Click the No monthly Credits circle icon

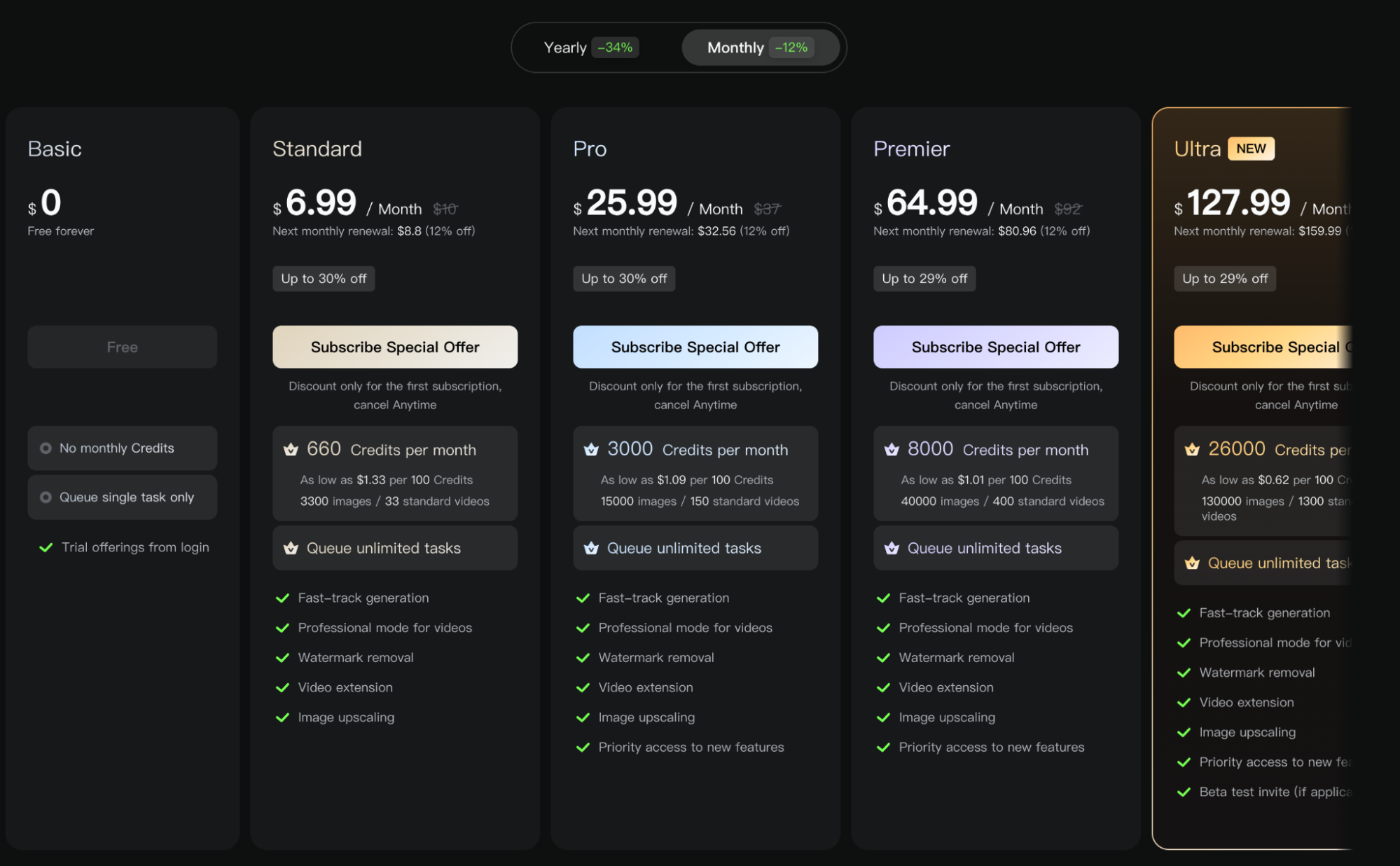pyautogui.click(x=46, y=448)
